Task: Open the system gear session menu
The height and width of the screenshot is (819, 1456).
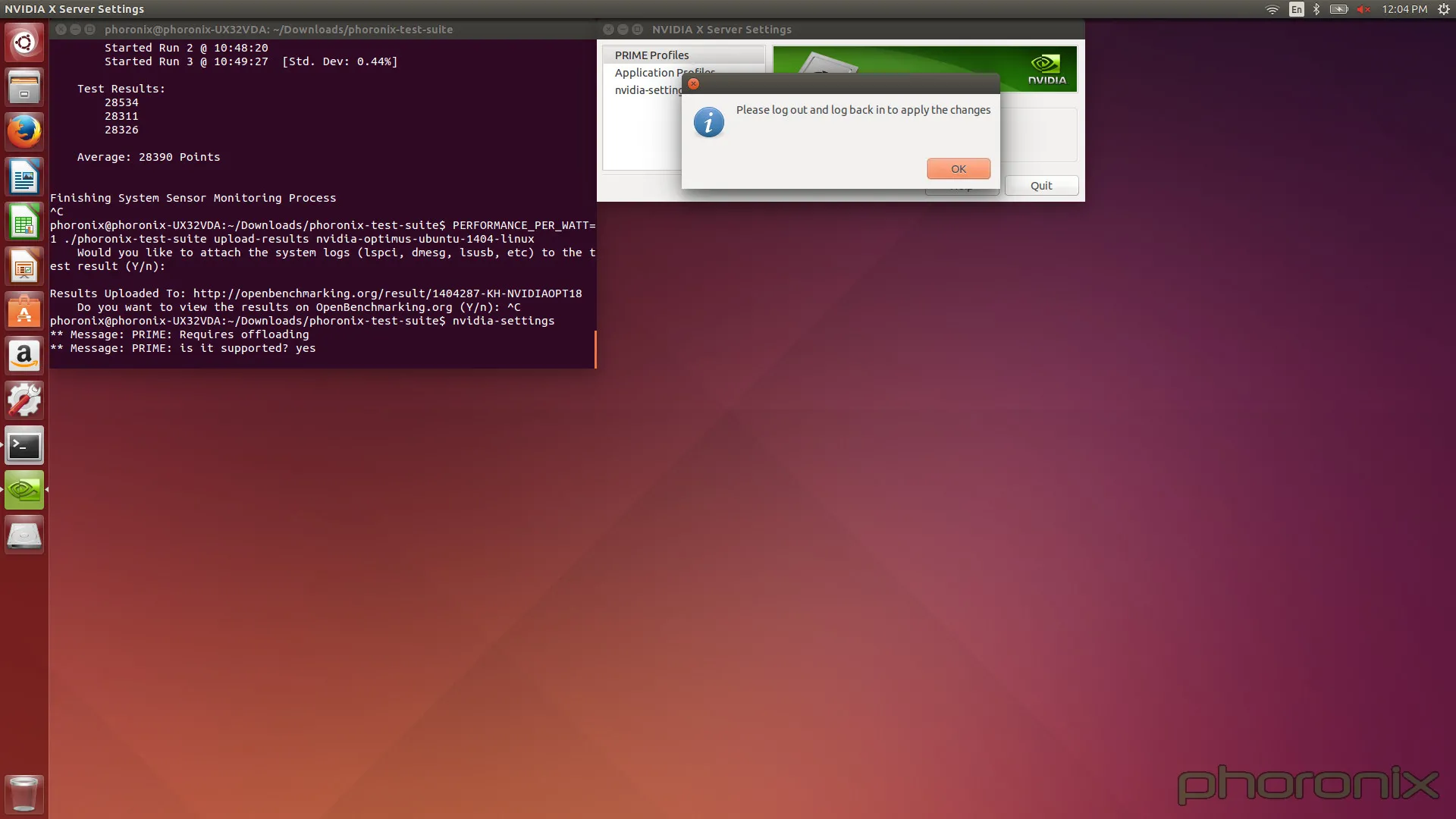Action: coord(1444,9)
